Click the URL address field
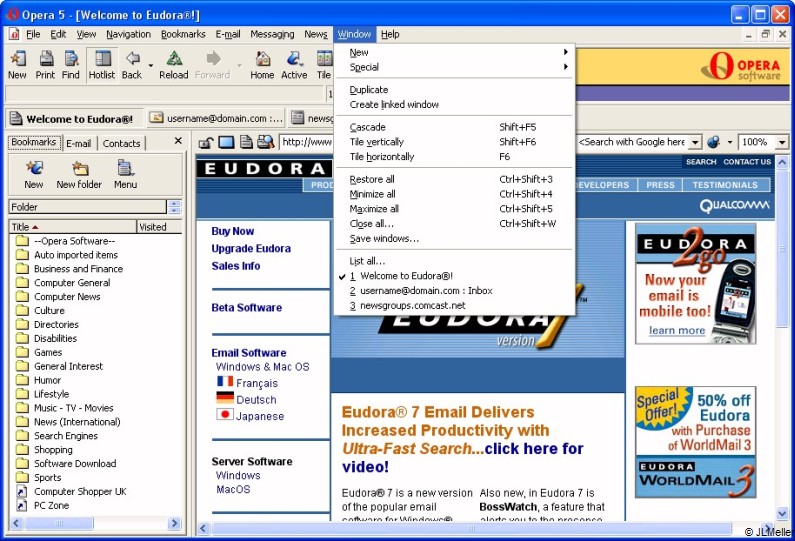Image resolution: width=795 pixels, height=541 pixels. pos(306,142)
